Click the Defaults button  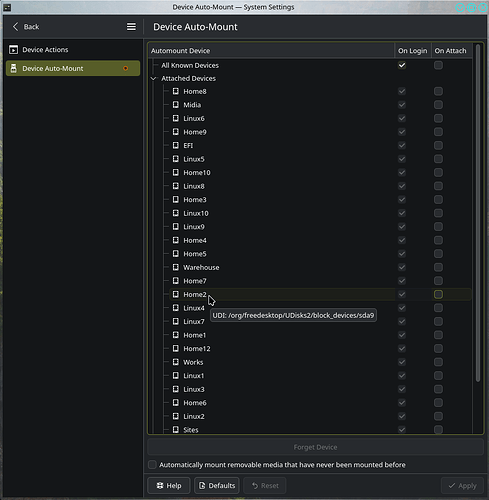pos(217,486)
